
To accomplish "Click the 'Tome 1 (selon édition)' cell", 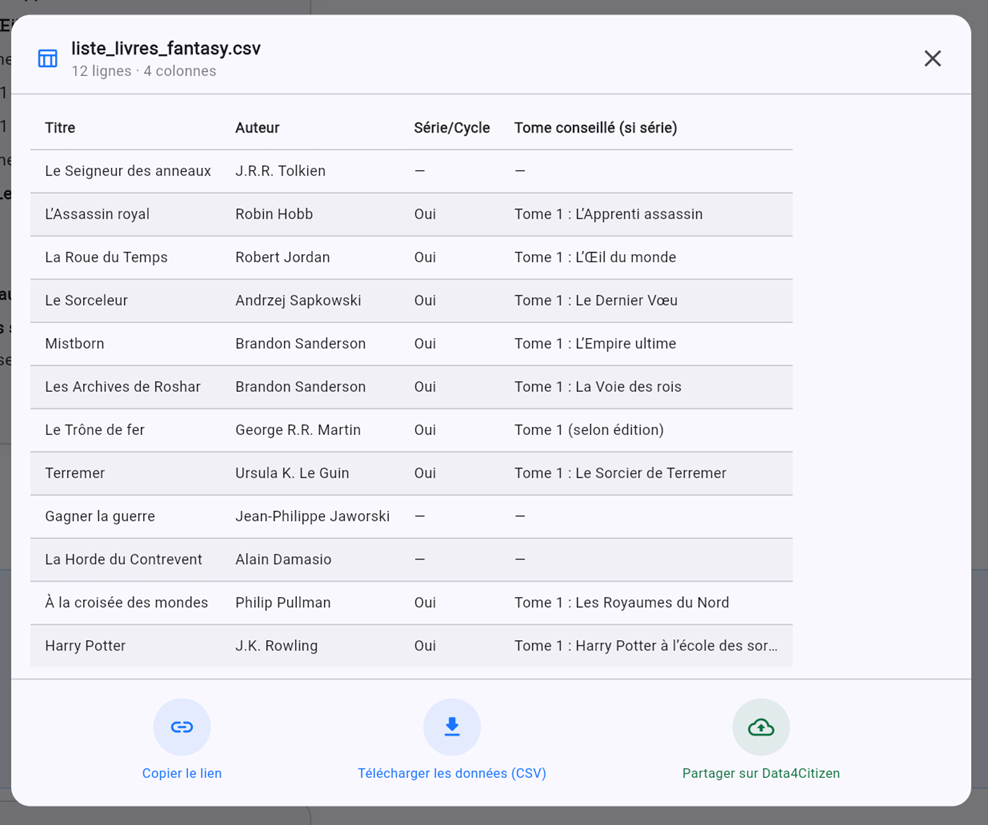I will [589, 430].
